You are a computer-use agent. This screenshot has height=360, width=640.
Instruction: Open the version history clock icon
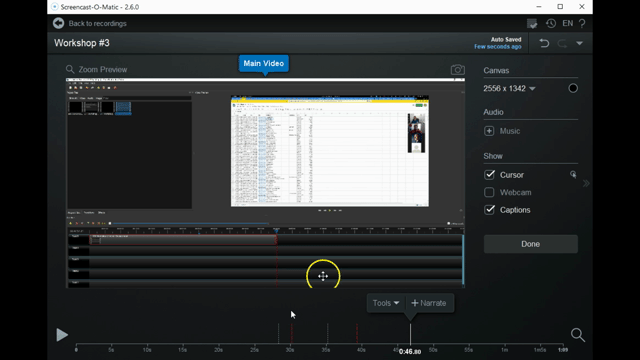point(551,23)
